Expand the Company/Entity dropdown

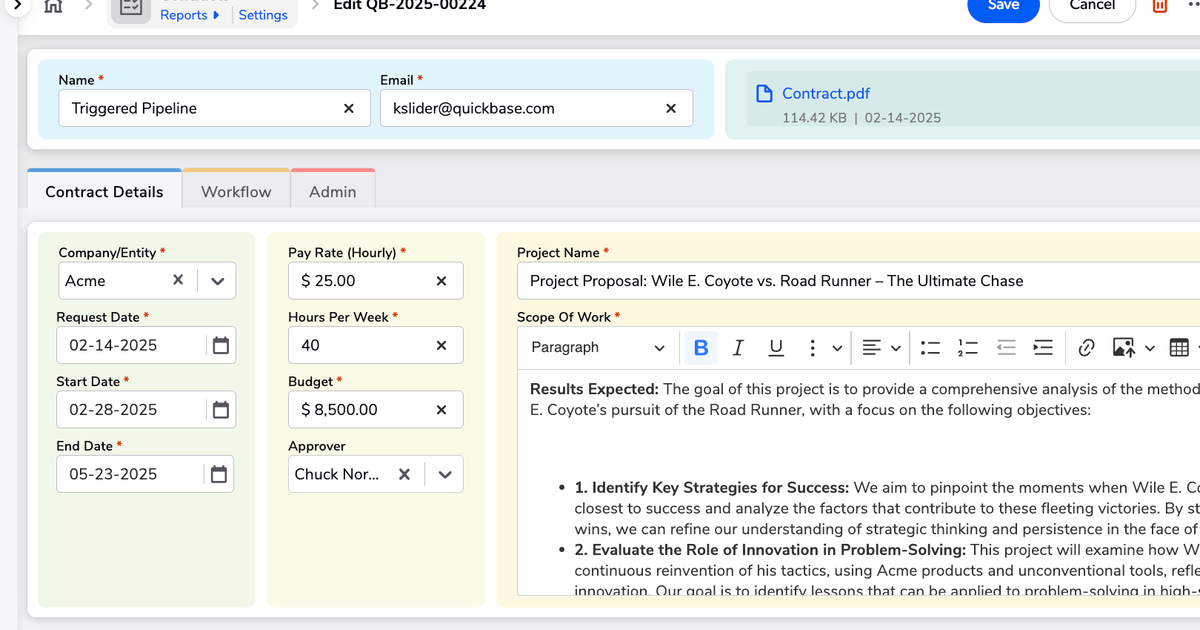[x=217, y=281]
